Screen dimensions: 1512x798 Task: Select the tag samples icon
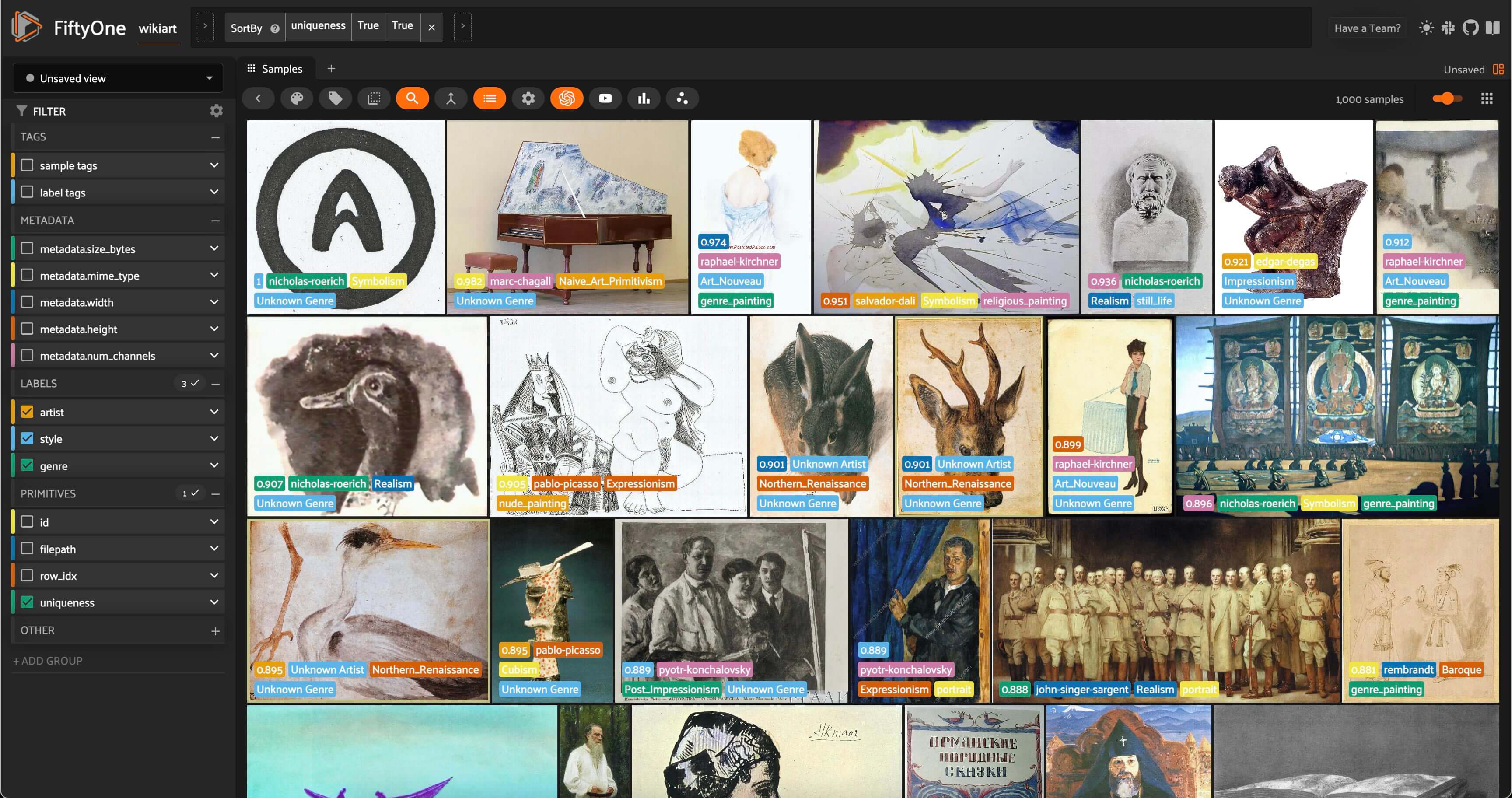tap(335, 98)
